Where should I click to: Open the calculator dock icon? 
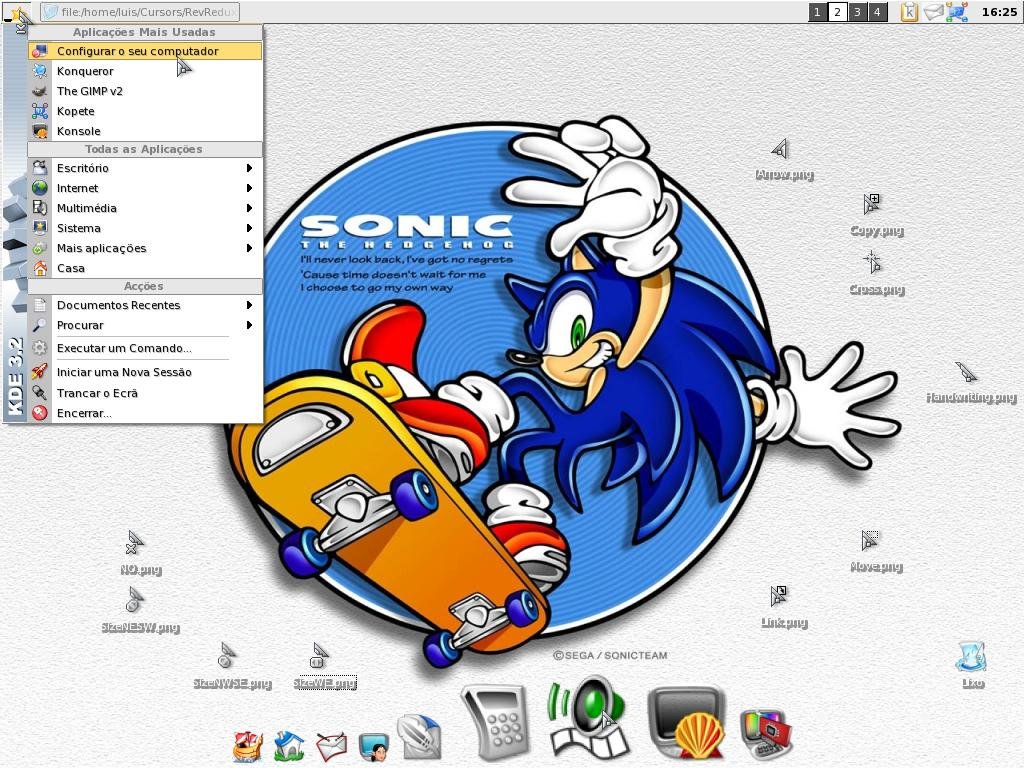(494, 722)
